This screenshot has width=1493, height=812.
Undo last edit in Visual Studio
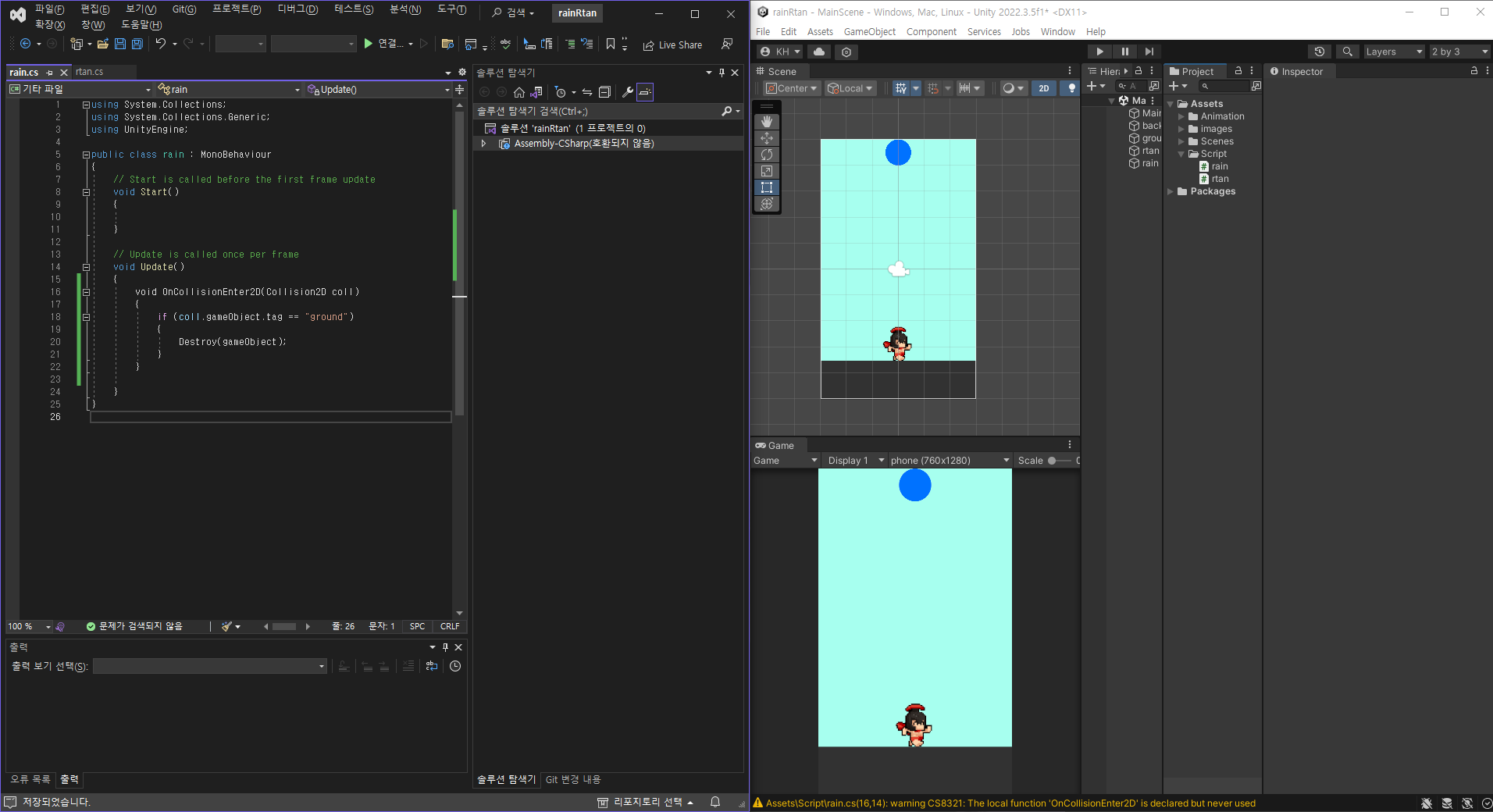(161, 45)
